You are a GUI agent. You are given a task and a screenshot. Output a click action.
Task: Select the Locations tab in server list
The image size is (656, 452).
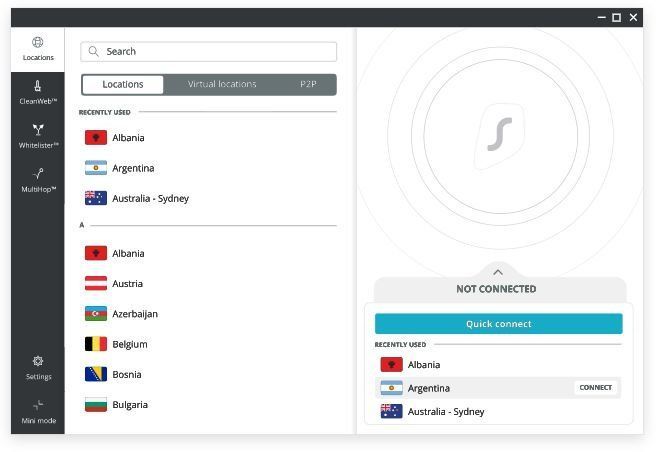123,85
